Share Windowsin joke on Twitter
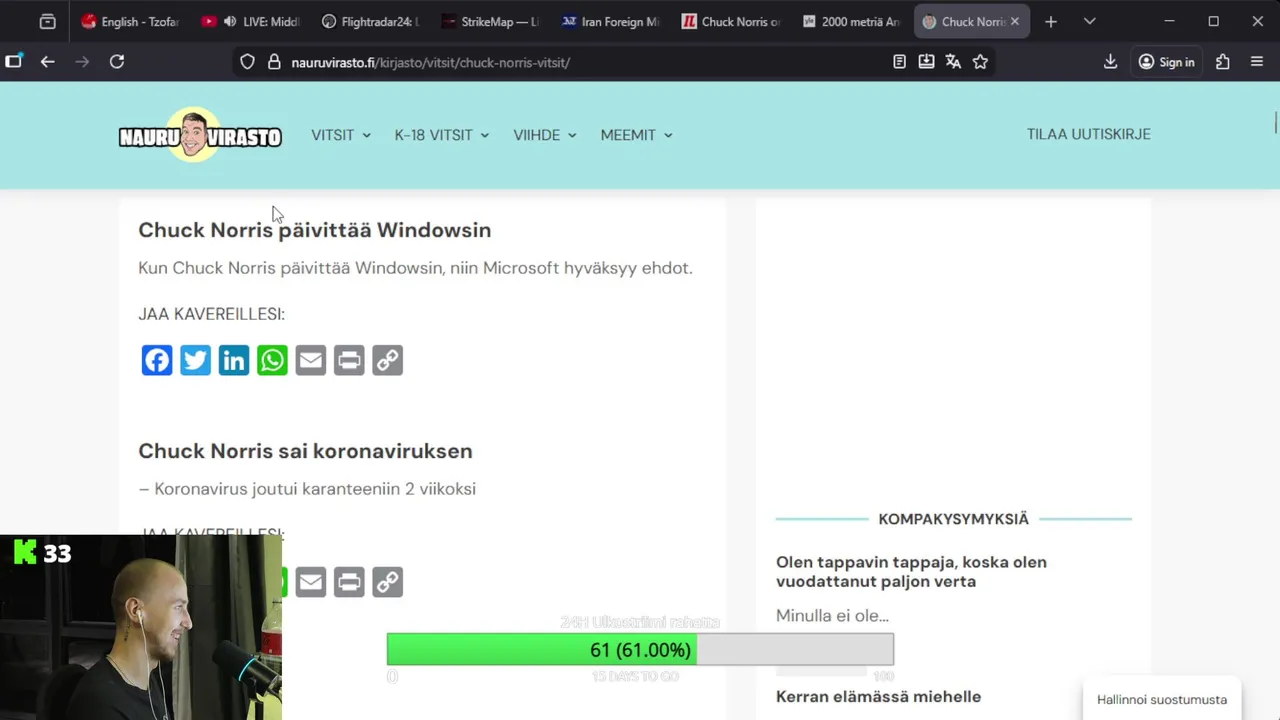 point(195,360)
